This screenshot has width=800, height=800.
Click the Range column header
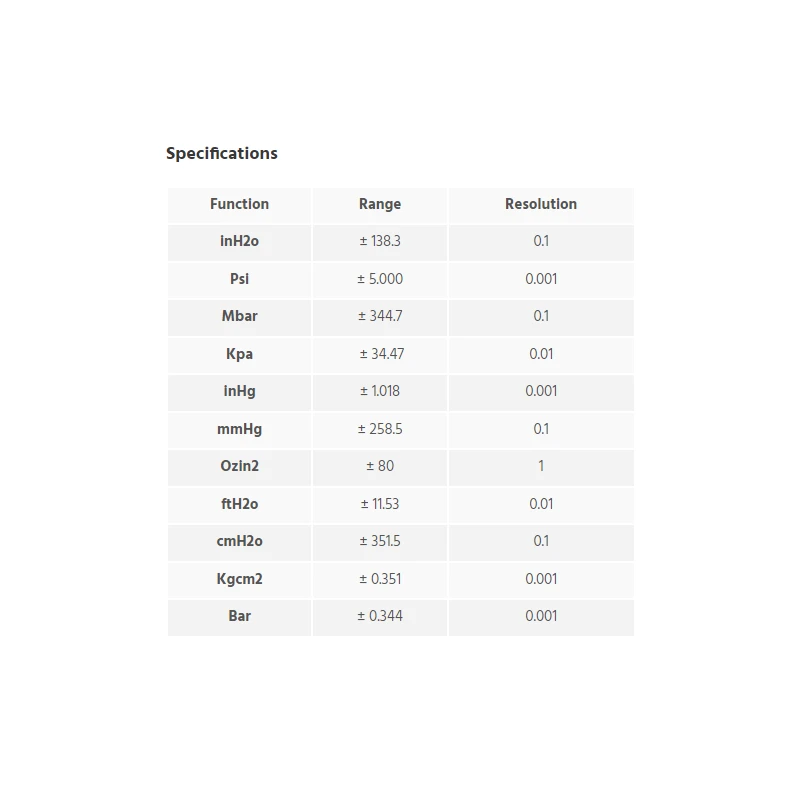(x=380, y=204)
